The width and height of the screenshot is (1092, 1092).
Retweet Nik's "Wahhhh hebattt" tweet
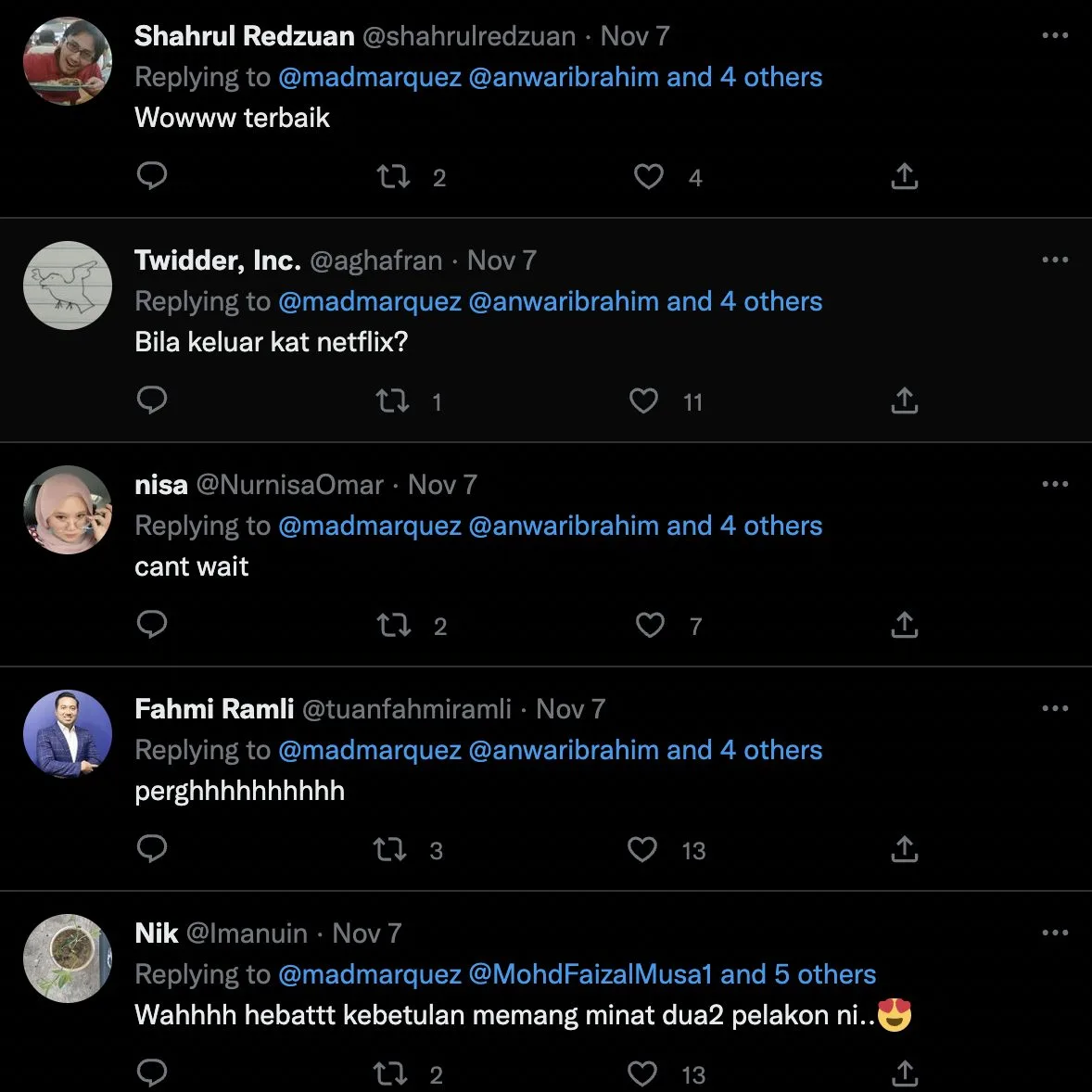(390, 1073)
